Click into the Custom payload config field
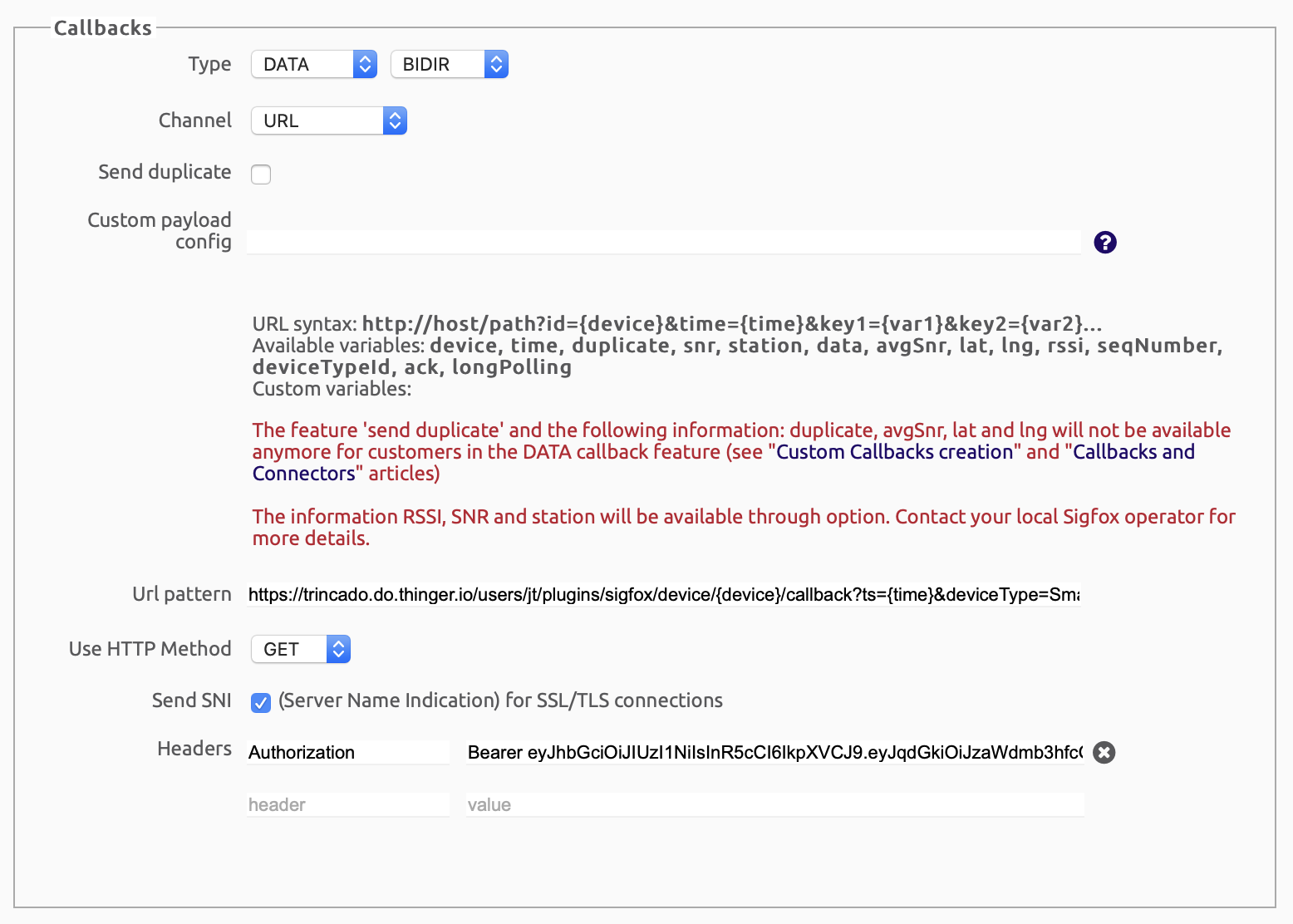 [663, 242]
